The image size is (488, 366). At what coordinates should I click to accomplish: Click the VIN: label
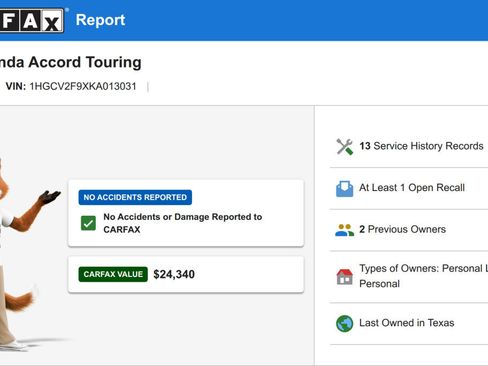pos(16,87)
